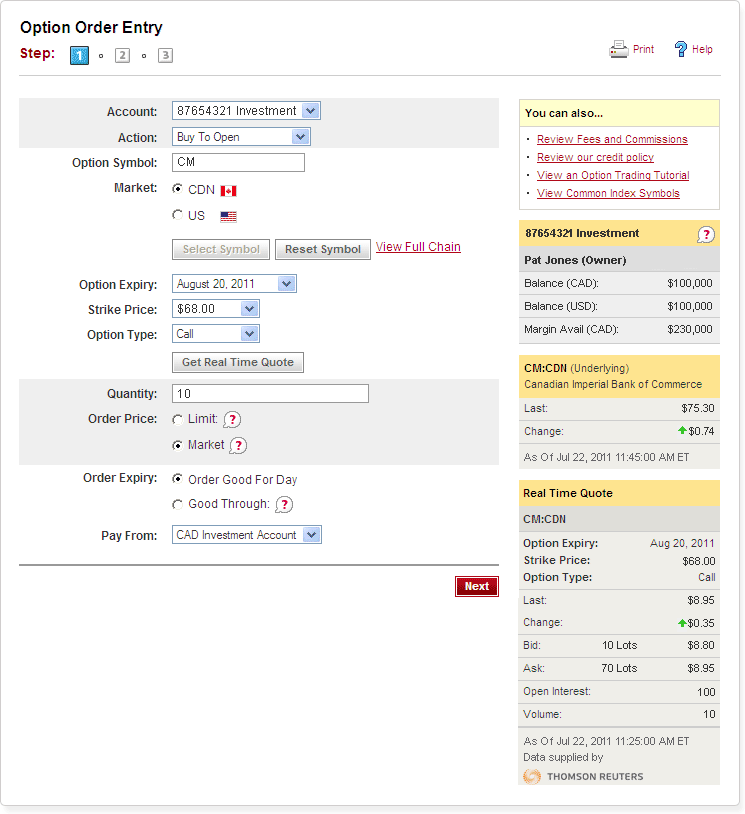Focus the Option Symbol input field
Screen dimensions: 745x814
238,162
